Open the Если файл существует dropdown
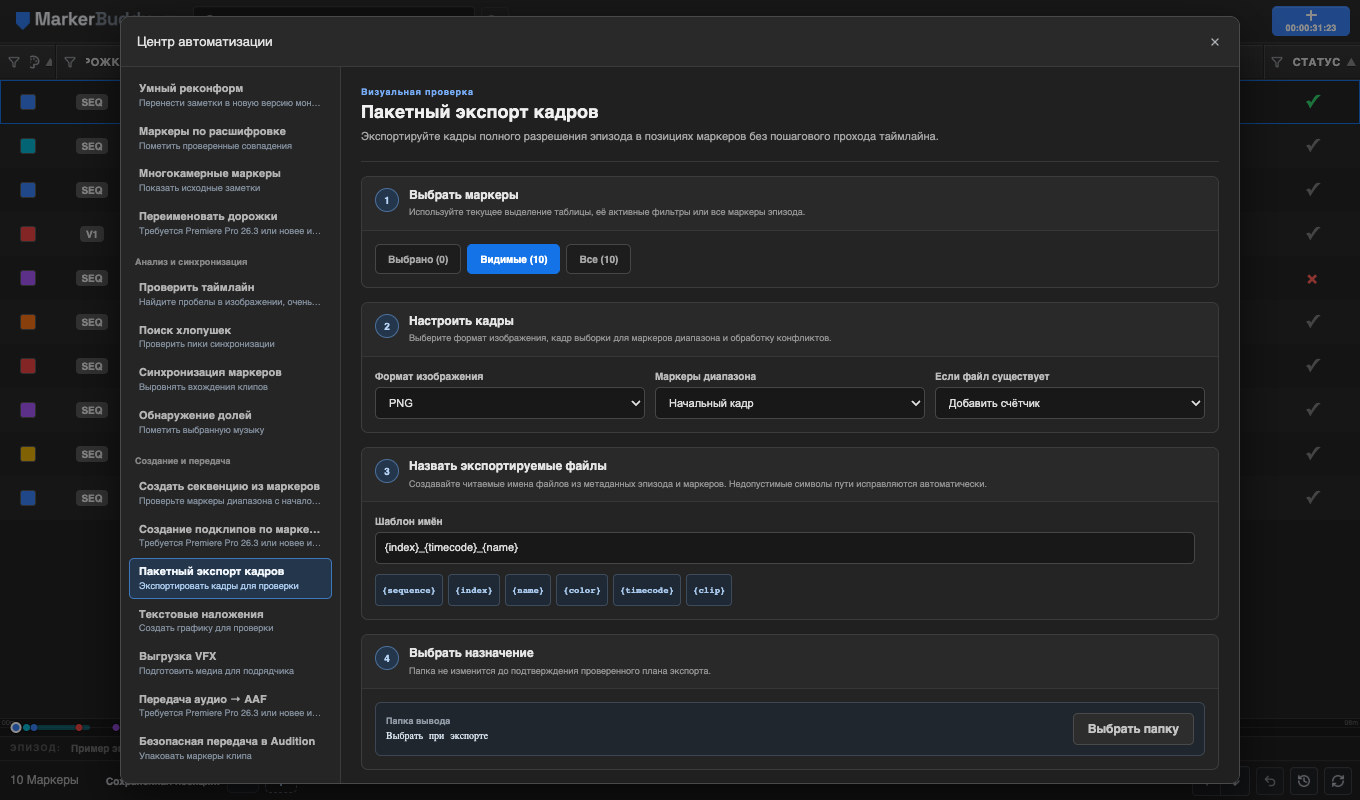1360x800 pixels. pos(1070,403)
